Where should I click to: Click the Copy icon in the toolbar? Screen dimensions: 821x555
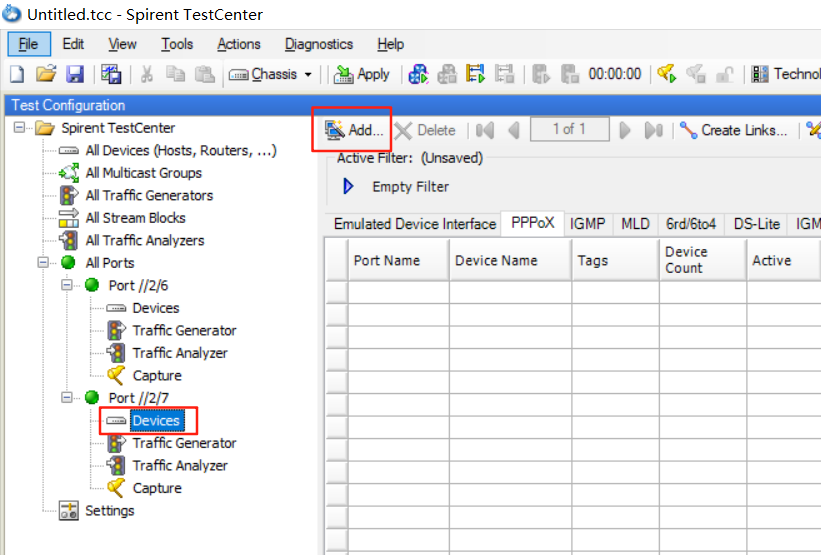(x=175, y=74)
